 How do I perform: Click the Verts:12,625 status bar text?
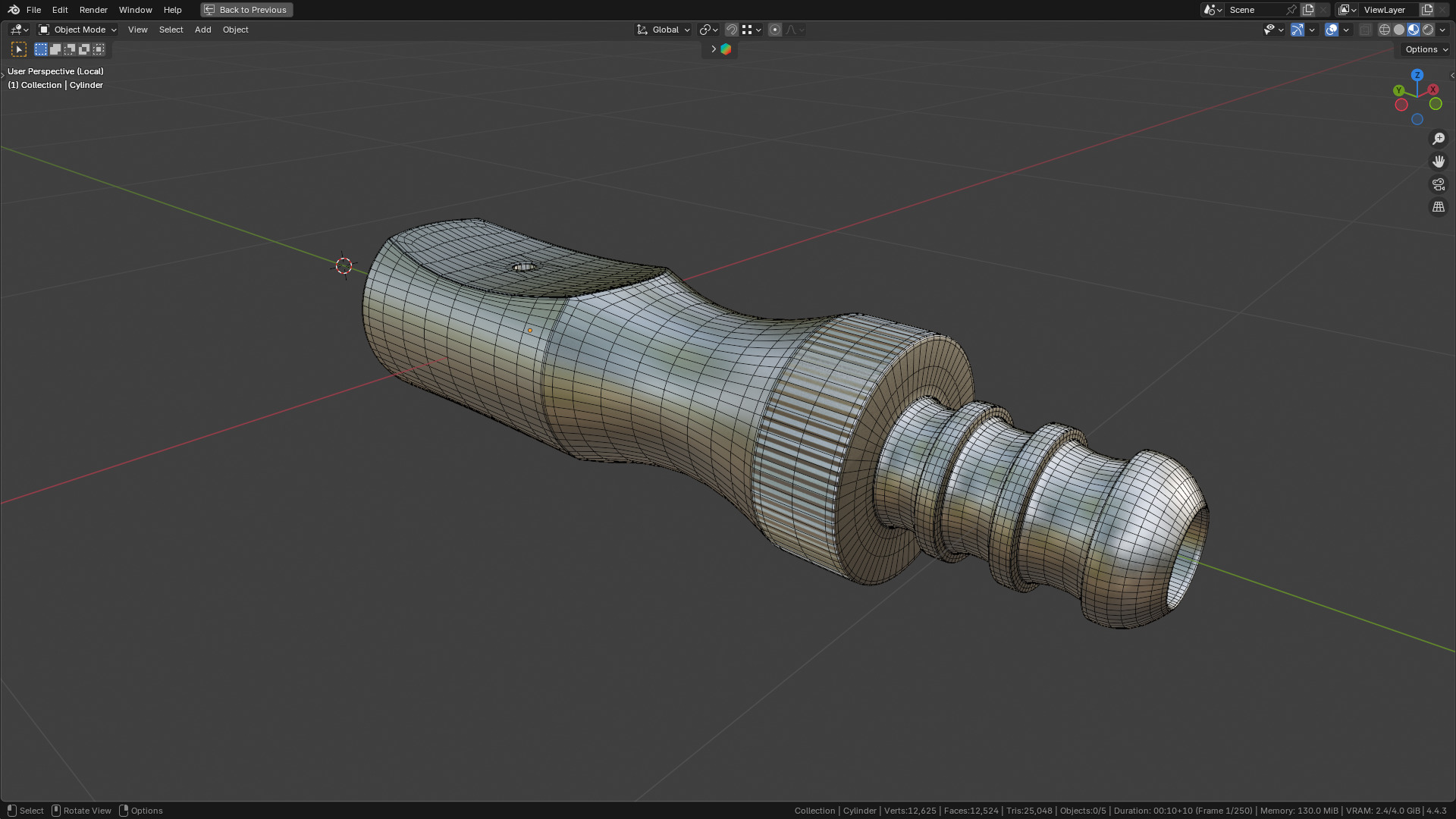(x=910, y=811)
